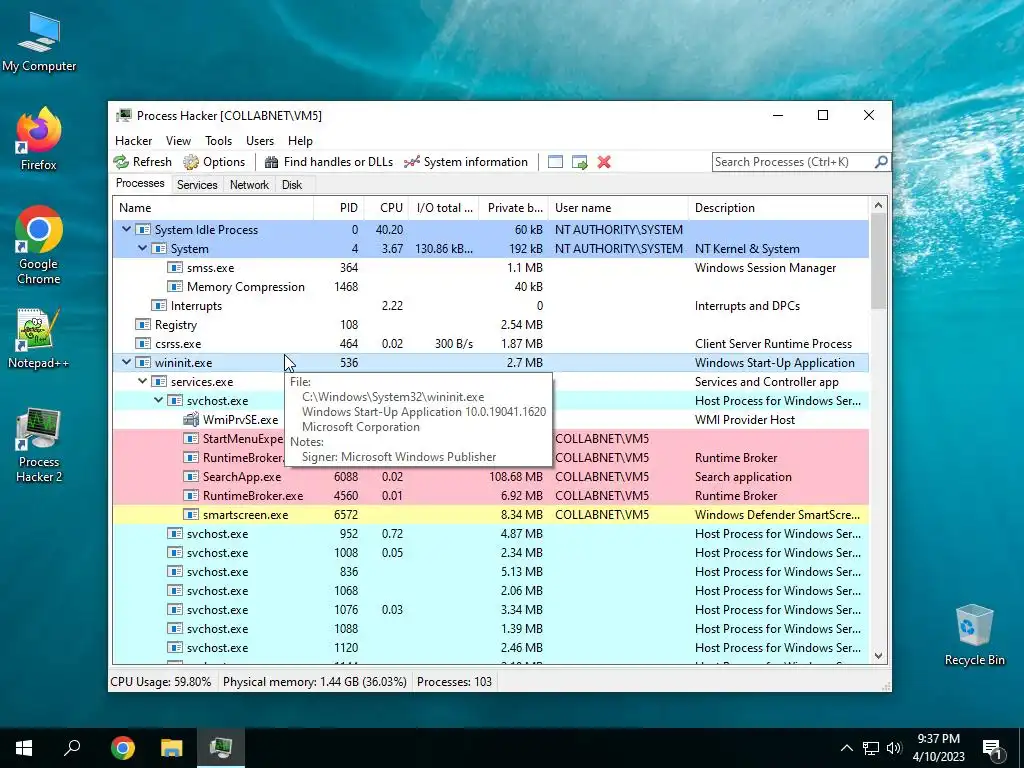The image size is (1024, 768).
Task: Click find window and thread icon
Action: click(x=579, y=162)
